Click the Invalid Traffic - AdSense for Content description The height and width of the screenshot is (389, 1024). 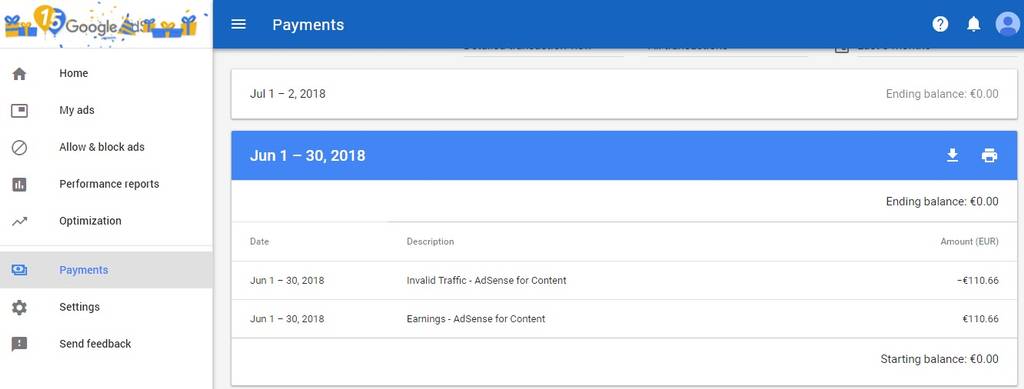coord(487,281)
